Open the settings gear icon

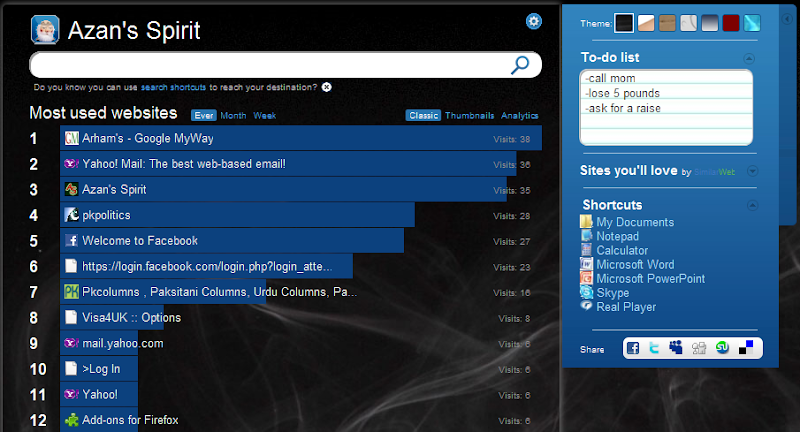[534, 21]
